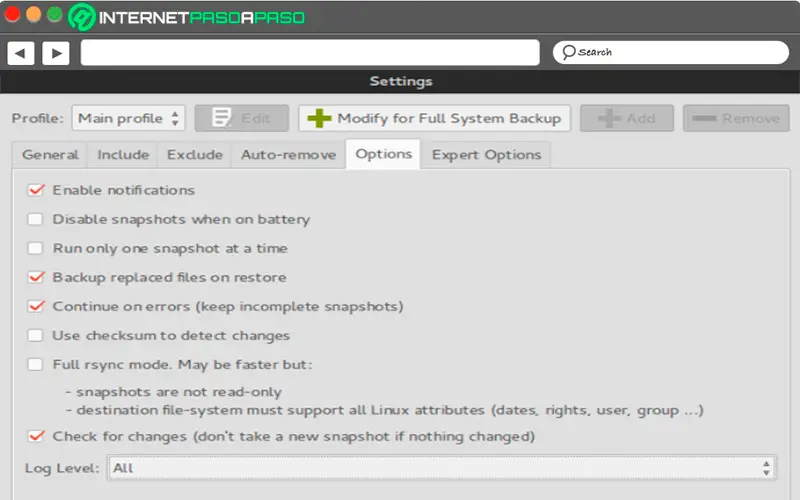This screenshot has width=800, height=500.
Task: Click the magnifier icon in Search
Action: tap(568, 52)
